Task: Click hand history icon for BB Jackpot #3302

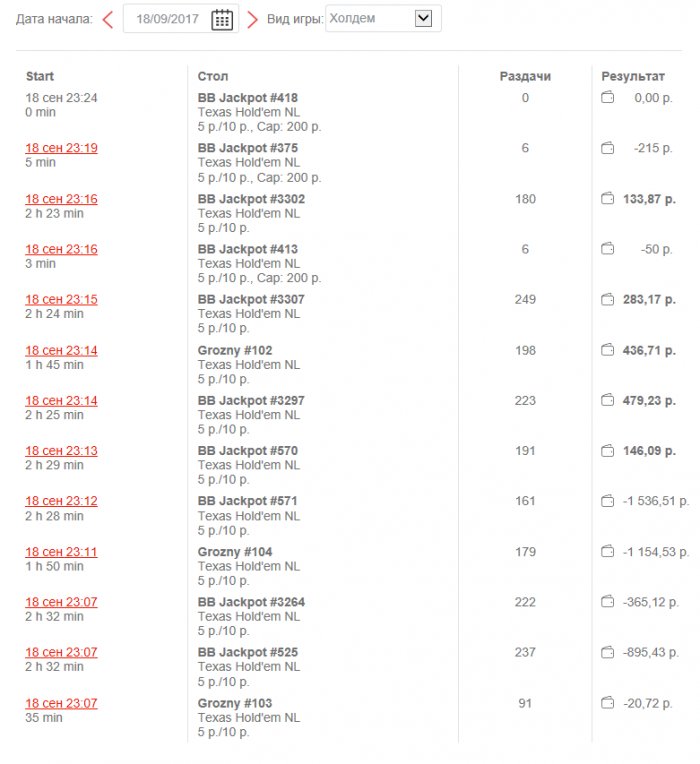Action: coord(607,199)
